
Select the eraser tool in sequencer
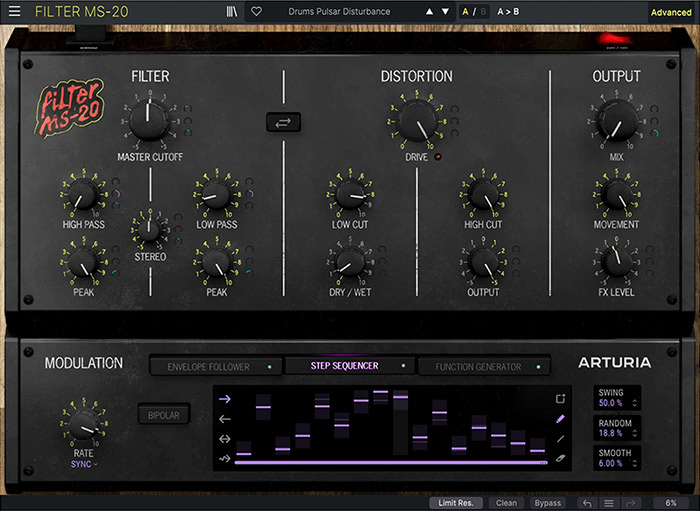[560, 458]
